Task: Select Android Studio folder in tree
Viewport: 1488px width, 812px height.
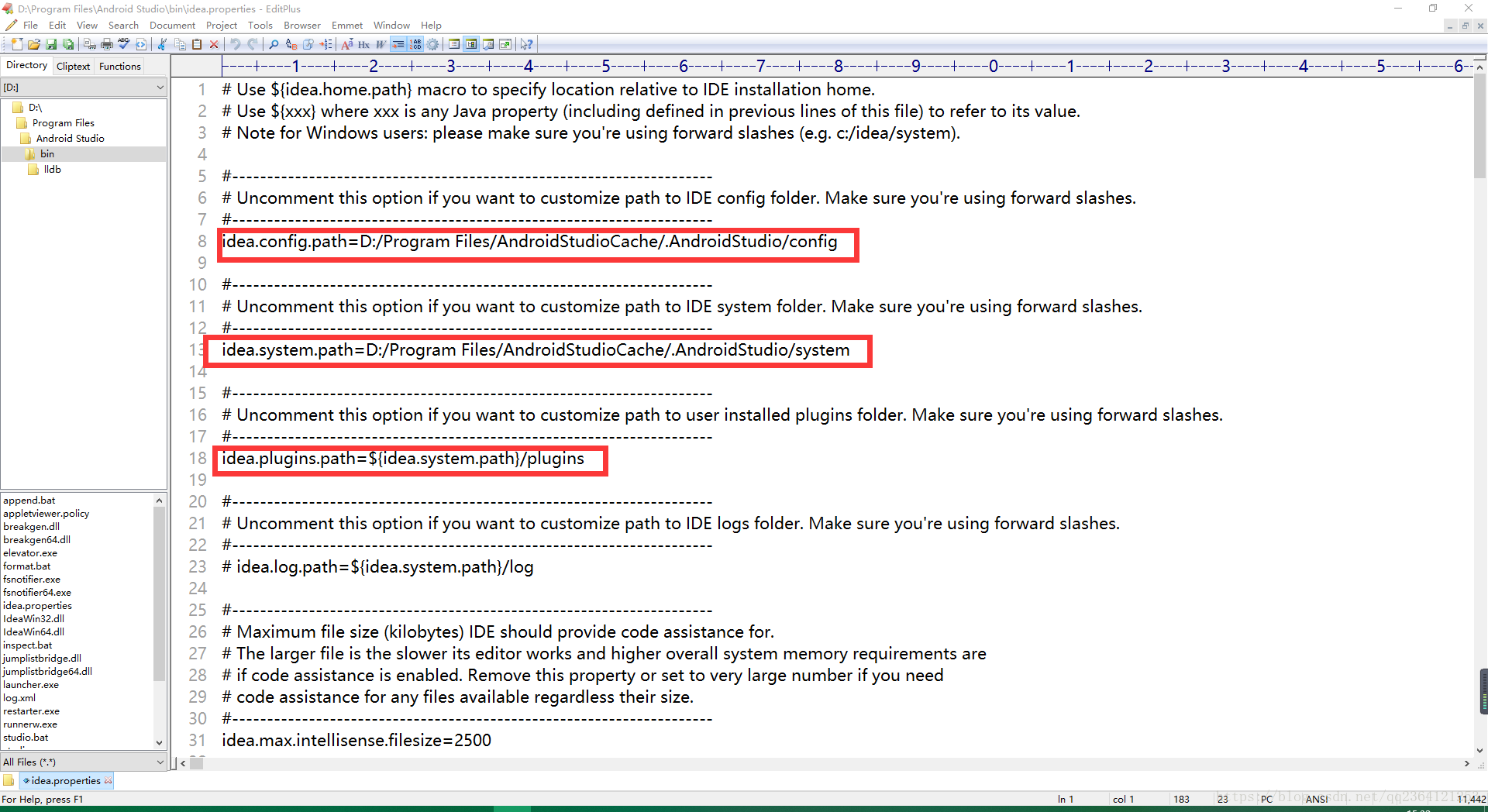Action: pos(70,139)
